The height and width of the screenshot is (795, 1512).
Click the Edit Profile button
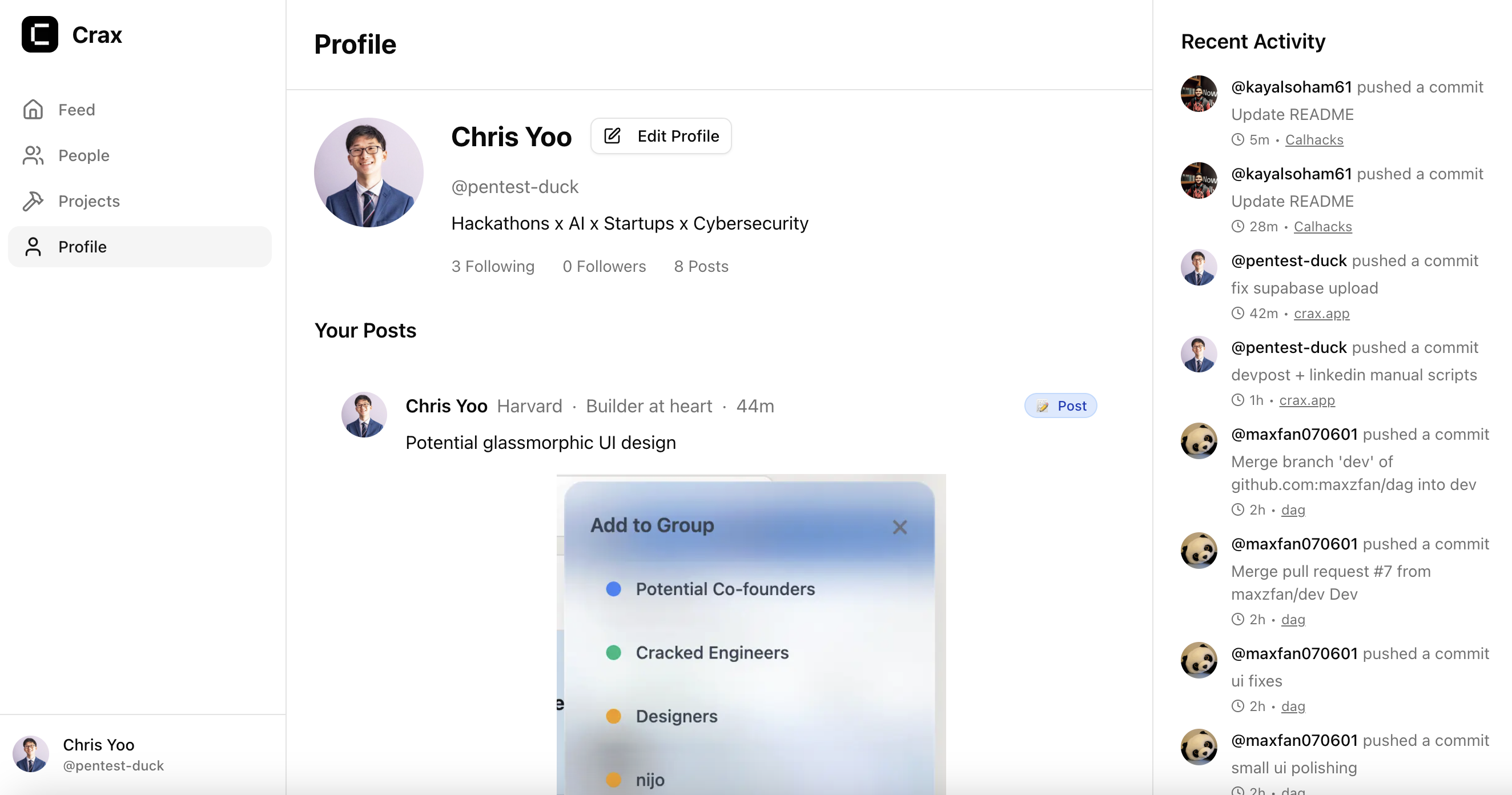661,136
